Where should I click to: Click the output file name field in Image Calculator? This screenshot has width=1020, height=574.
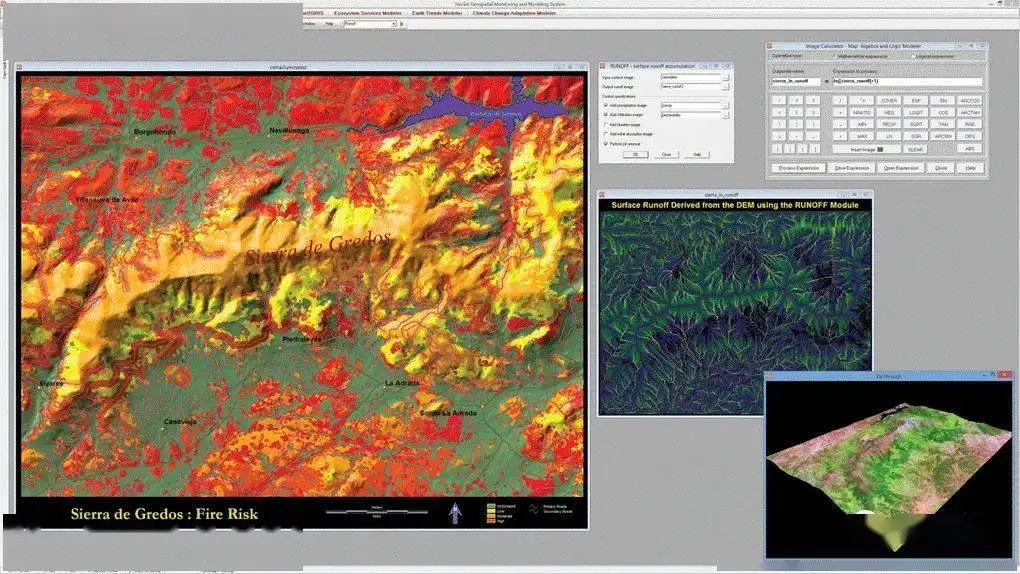point(796,81)
